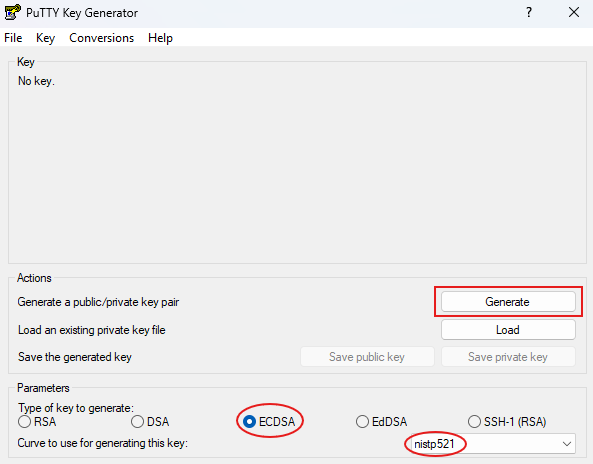
Task: Click the 'Curve to use for generating this key:' label
Action: tap(102, 443)
